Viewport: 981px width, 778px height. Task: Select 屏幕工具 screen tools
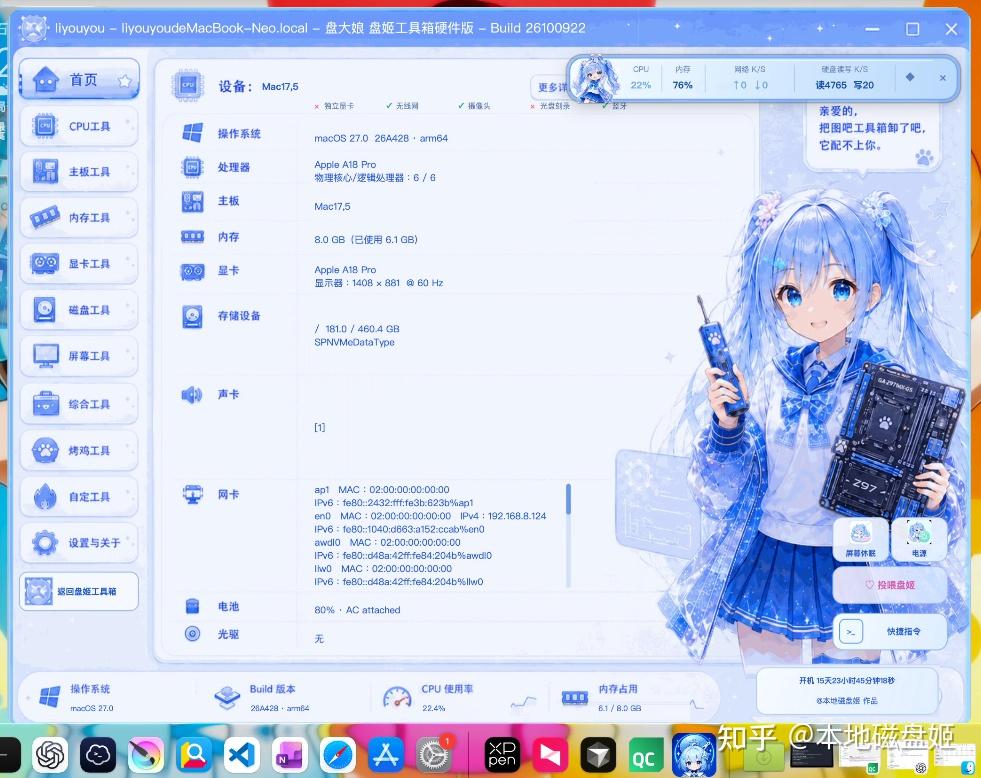[x=79, y=356]
